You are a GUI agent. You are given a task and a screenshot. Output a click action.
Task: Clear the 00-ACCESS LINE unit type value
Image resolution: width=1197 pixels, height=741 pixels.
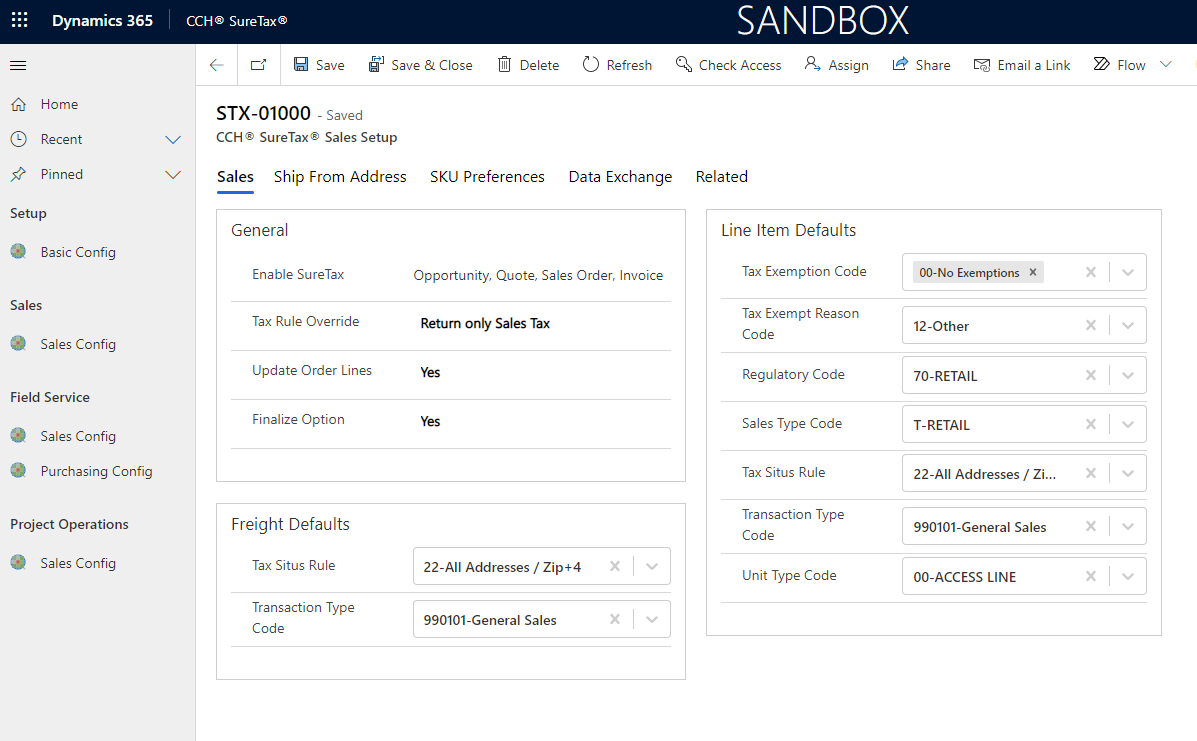1091,576
